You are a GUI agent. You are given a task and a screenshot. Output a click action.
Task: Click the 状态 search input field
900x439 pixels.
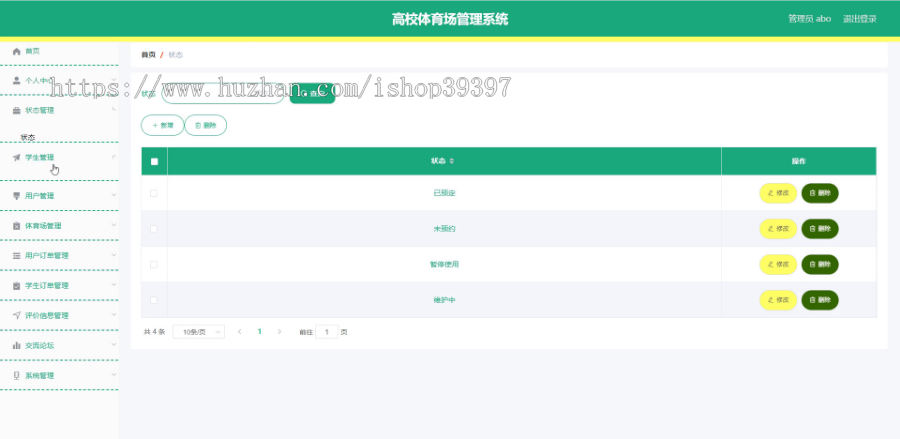point(223,93)
